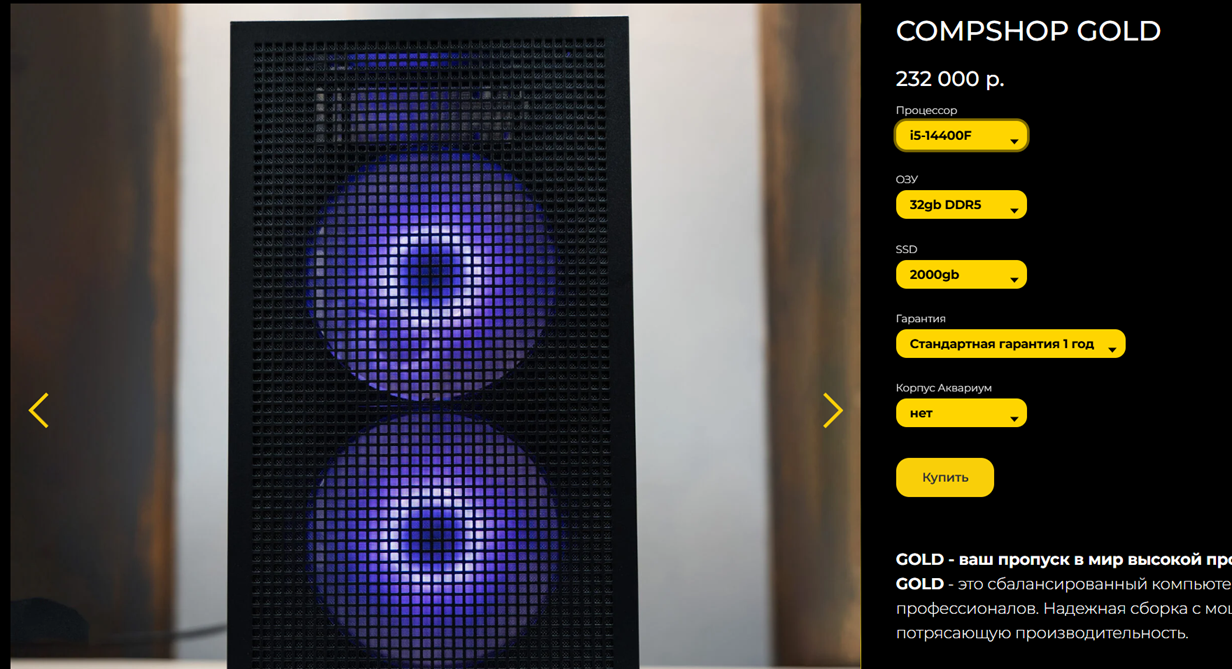Open the ОЗУ dropdown showing 32gb DDR5
1232x669 pixels.
click(961, 205)
